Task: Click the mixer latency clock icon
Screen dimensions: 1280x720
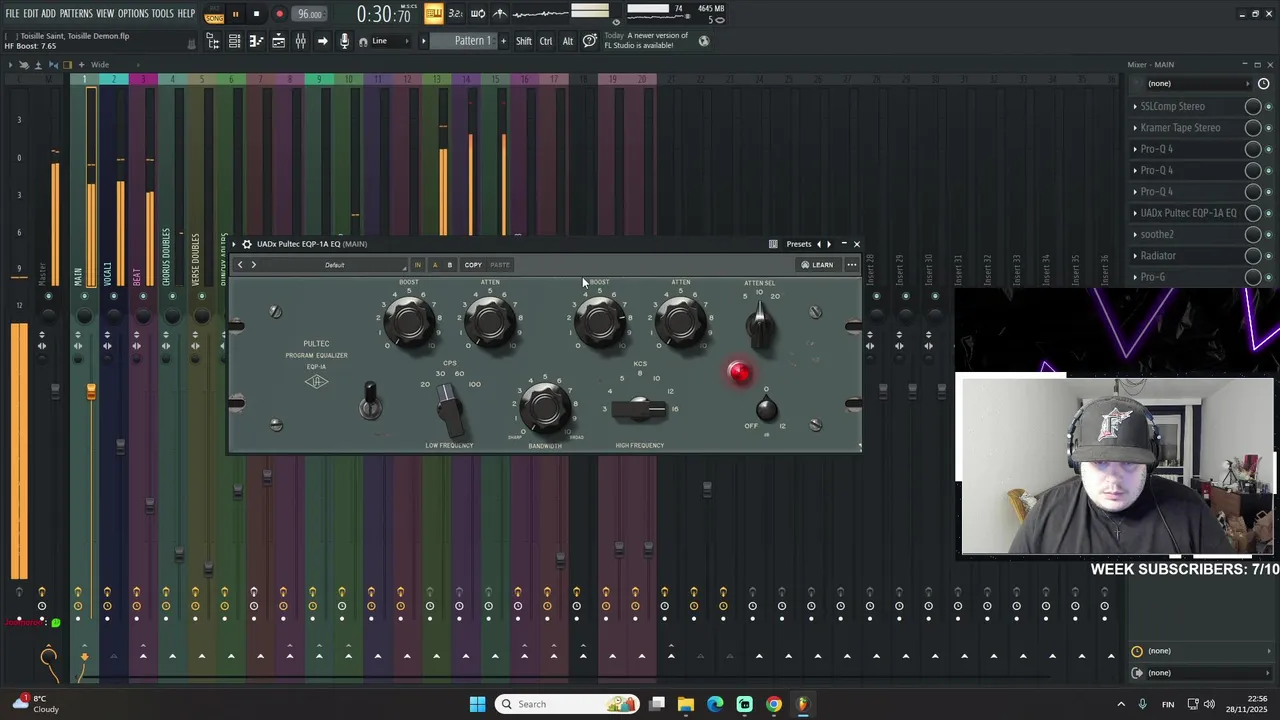Action: (x=1263, y=84)
